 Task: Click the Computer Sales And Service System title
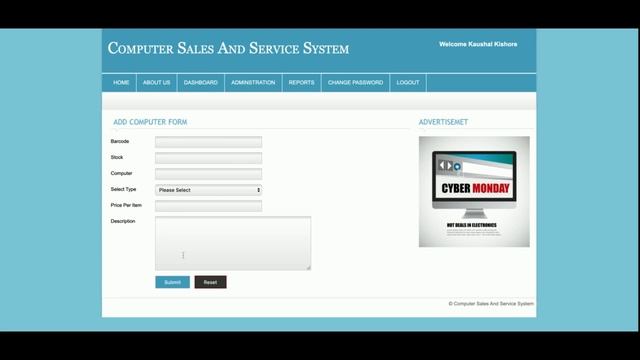228,48
